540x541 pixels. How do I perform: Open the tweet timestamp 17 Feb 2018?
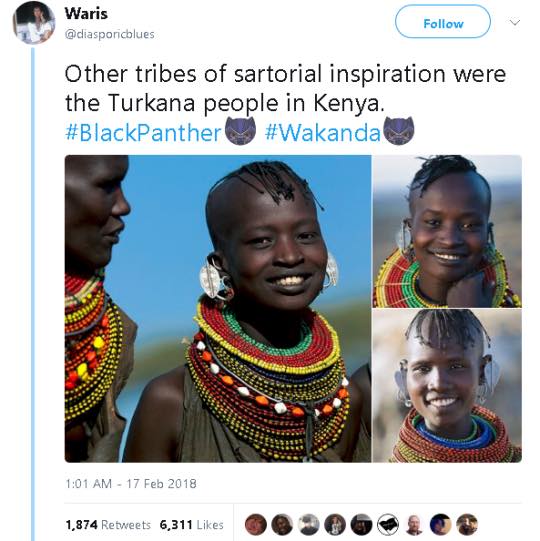click(131, 483)
